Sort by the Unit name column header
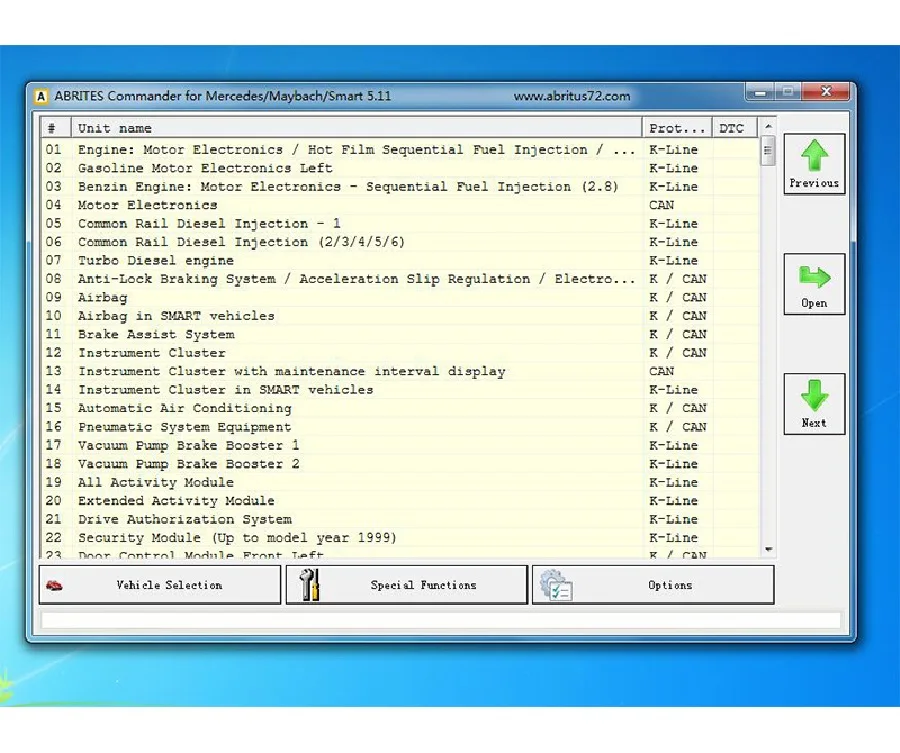 click(356, 128)
